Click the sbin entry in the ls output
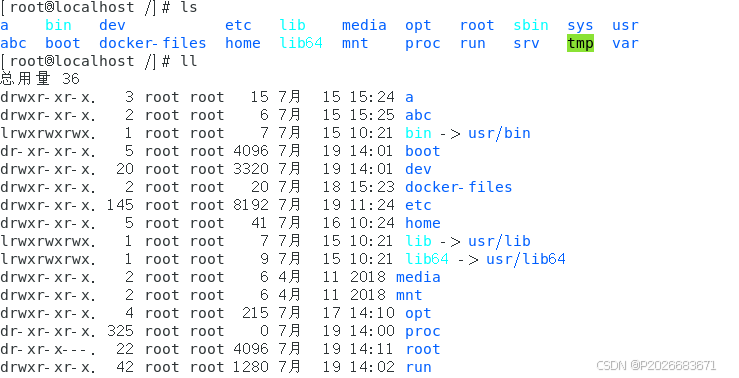 point(531,25)
